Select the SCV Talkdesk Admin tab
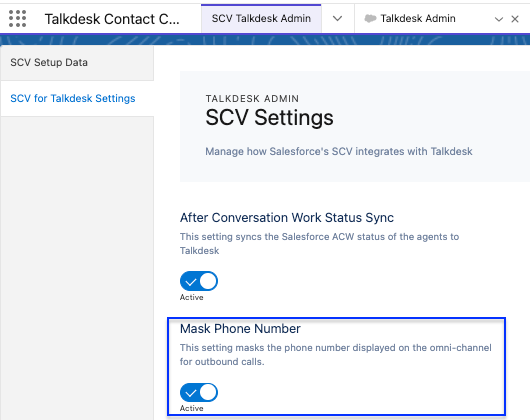 coord(261,19)
